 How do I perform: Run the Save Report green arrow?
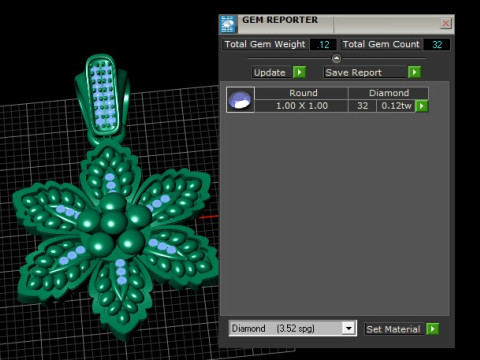coord(414,72)
